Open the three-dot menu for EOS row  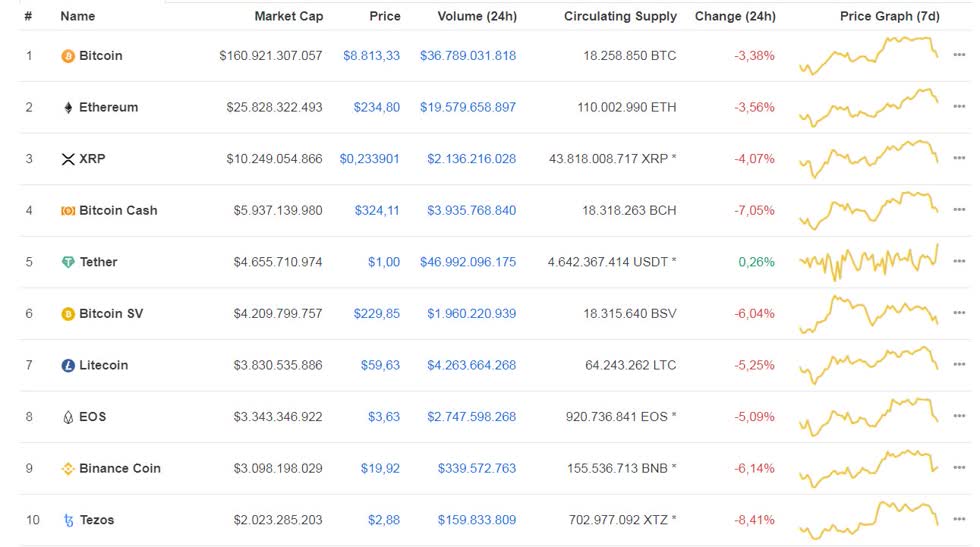pos(959,416)
